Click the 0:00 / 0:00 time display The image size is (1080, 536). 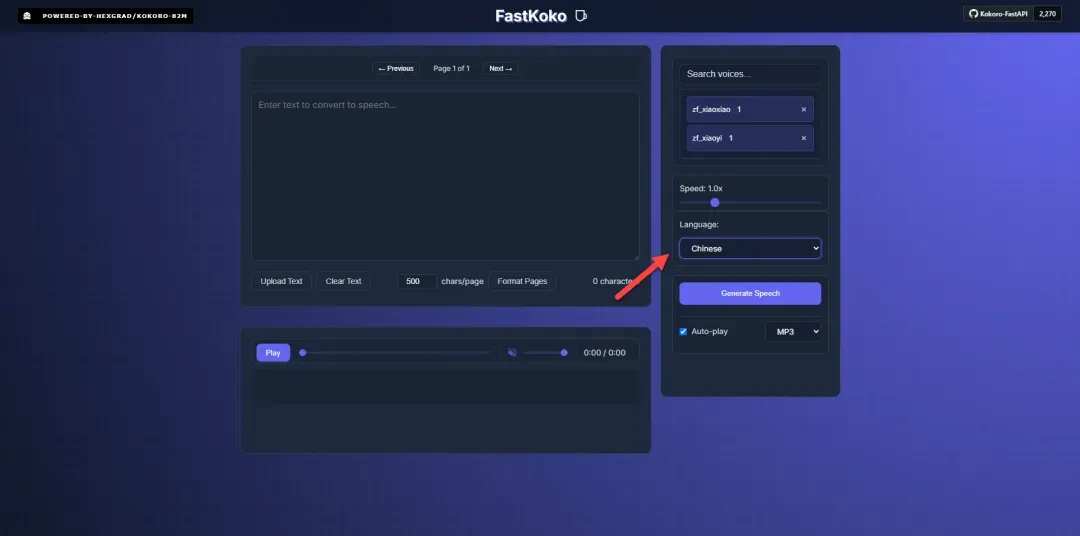[604, 353]
